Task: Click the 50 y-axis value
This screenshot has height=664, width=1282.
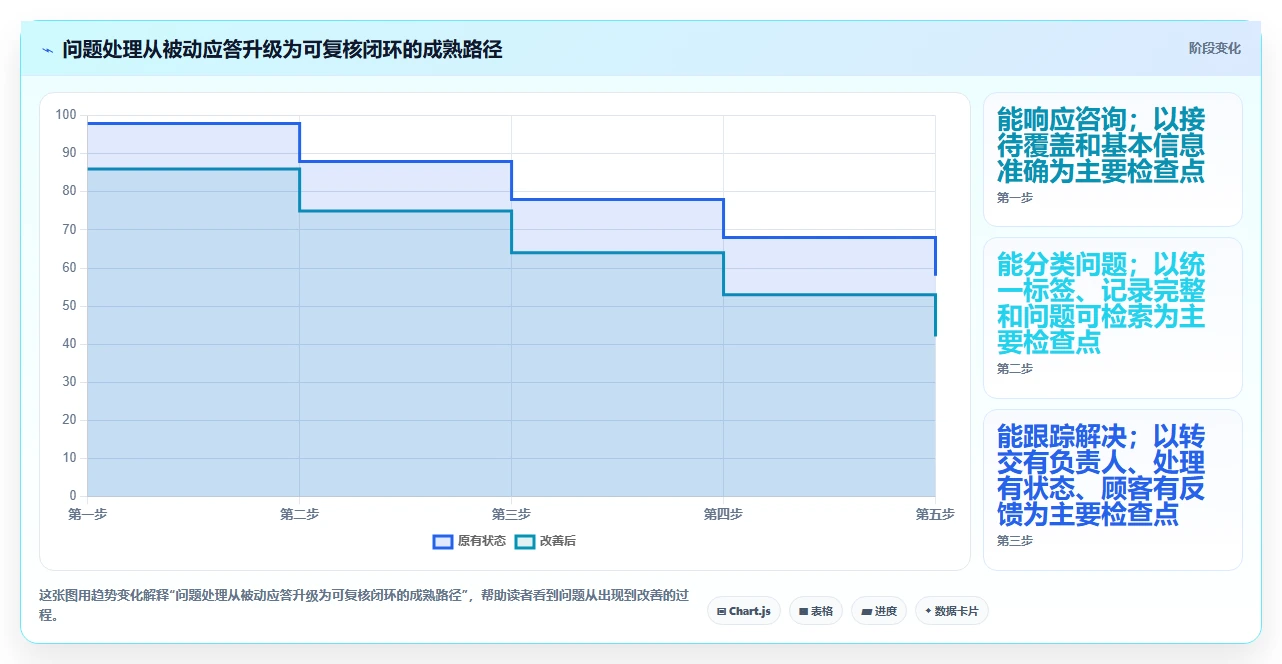Action: 69,306
